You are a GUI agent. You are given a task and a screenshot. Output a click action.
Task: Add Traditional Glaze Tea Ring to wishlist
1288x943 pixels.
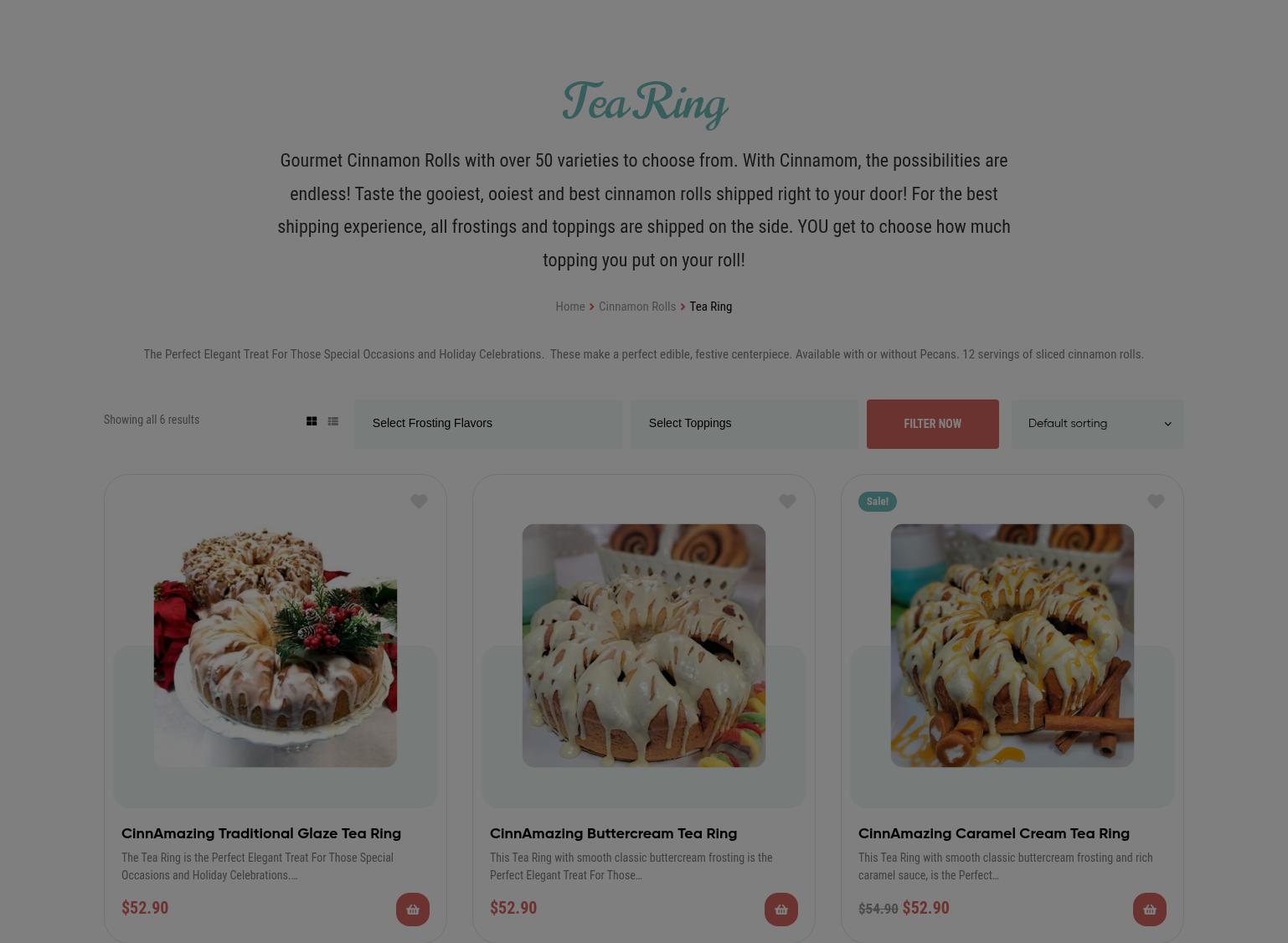click(x=419, y=501)
